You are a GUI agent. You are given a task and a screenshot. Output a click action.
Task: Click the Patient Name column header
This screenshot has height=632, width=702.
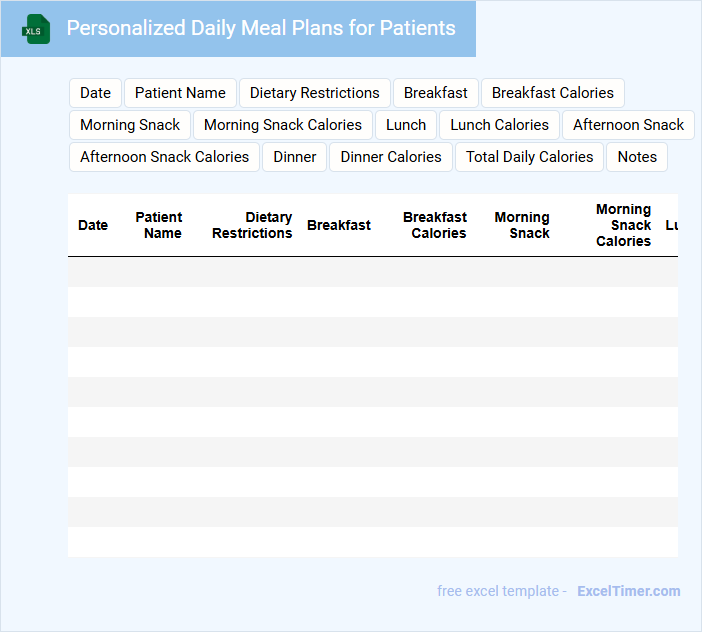[159, 225]
